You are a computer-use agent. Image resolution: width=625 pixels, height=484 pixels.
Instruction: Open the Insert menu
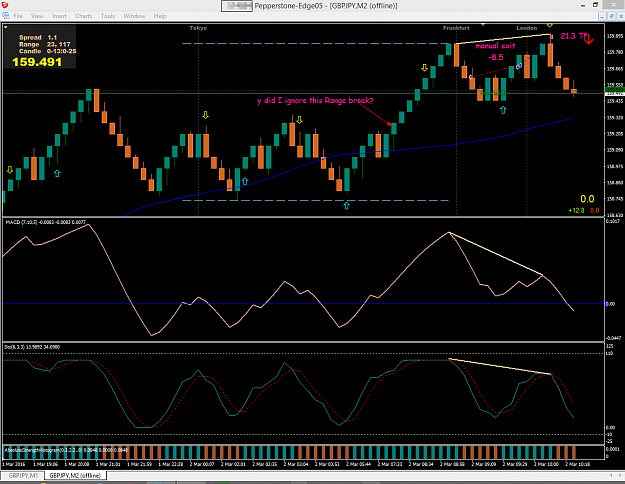click(59, 16)
